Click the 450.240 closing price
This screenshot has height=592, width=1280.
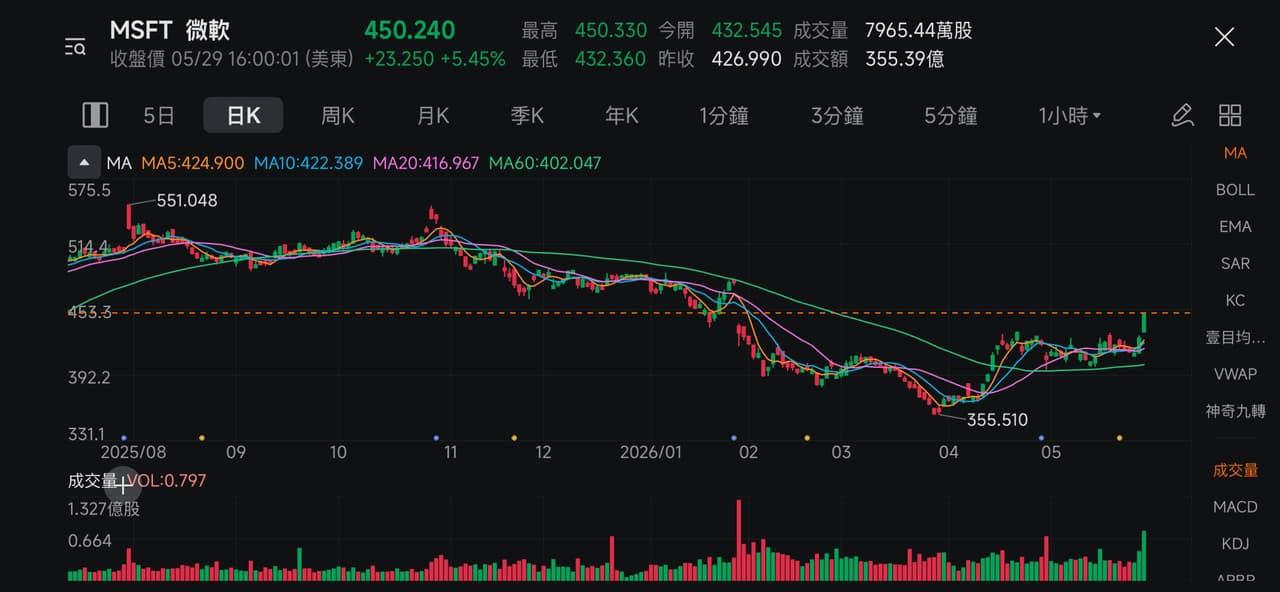tap(410, 30)
